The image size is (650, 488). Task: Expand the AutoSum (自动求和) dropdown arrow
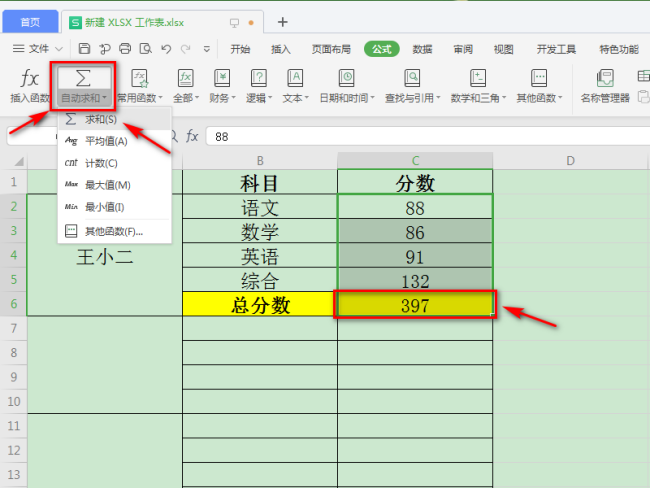pyautogui.click(x=105, y=98)
